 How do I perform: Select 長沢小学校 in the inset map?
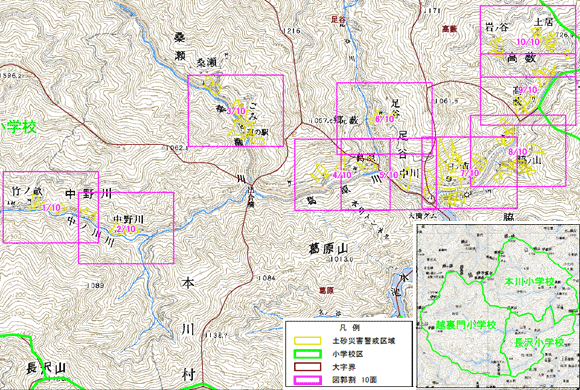coord(539,342)
